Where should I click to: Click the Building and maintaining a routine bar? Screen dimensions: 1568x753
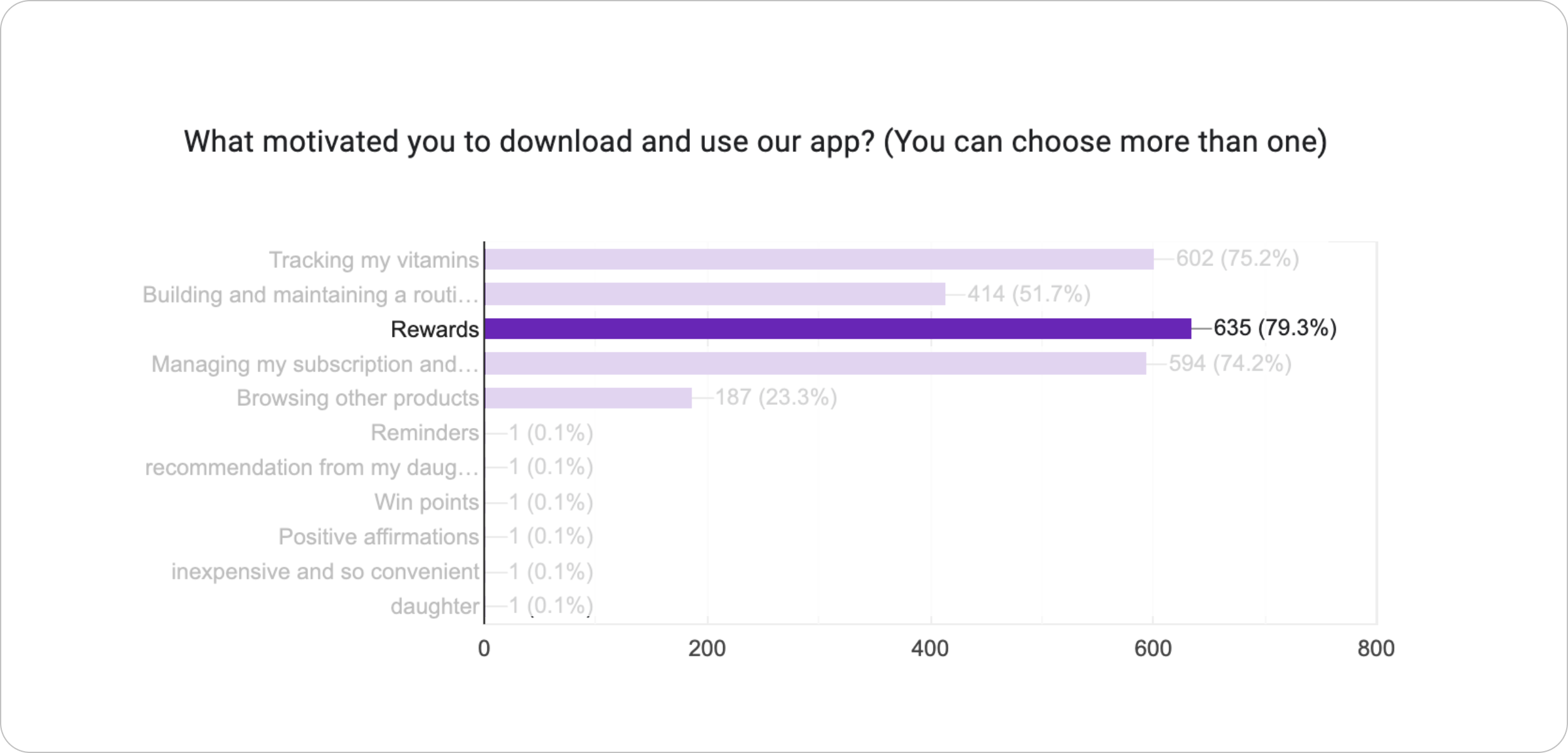point(715,294)
